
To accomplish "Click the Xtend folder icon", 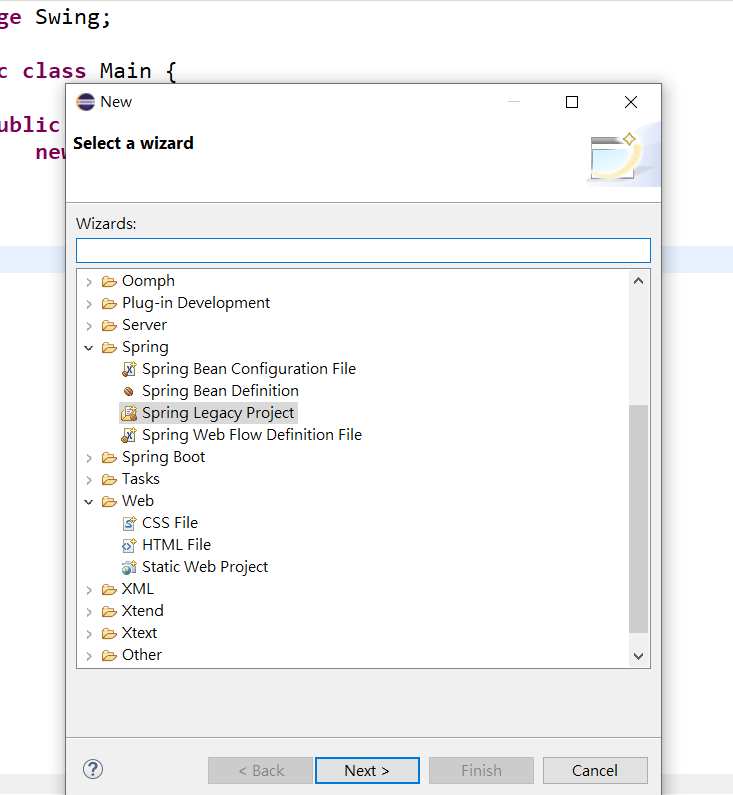I will tap(109, 611).
